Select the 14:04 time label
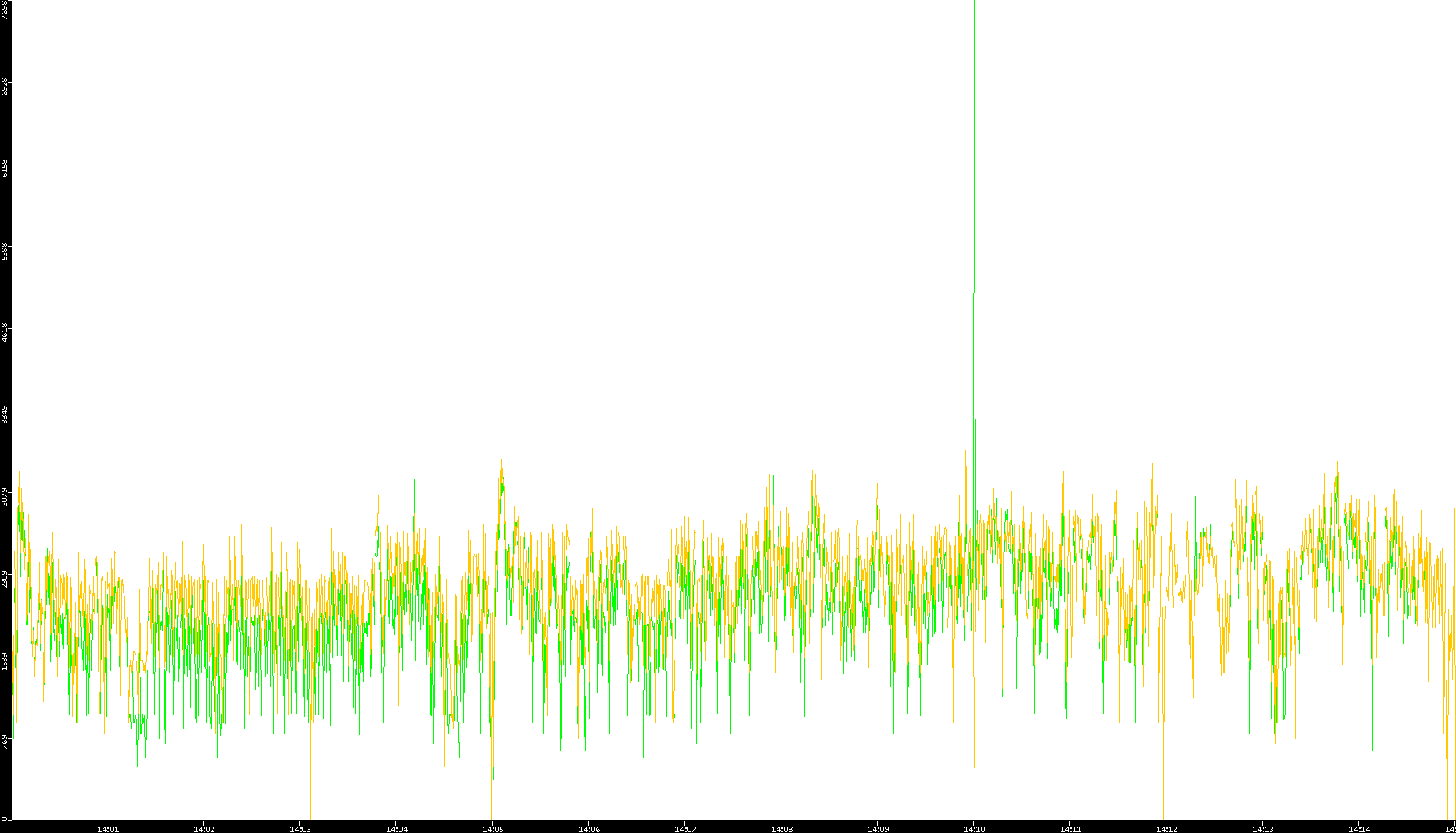This screenshot has height=833, width=1456. point(396,829)
